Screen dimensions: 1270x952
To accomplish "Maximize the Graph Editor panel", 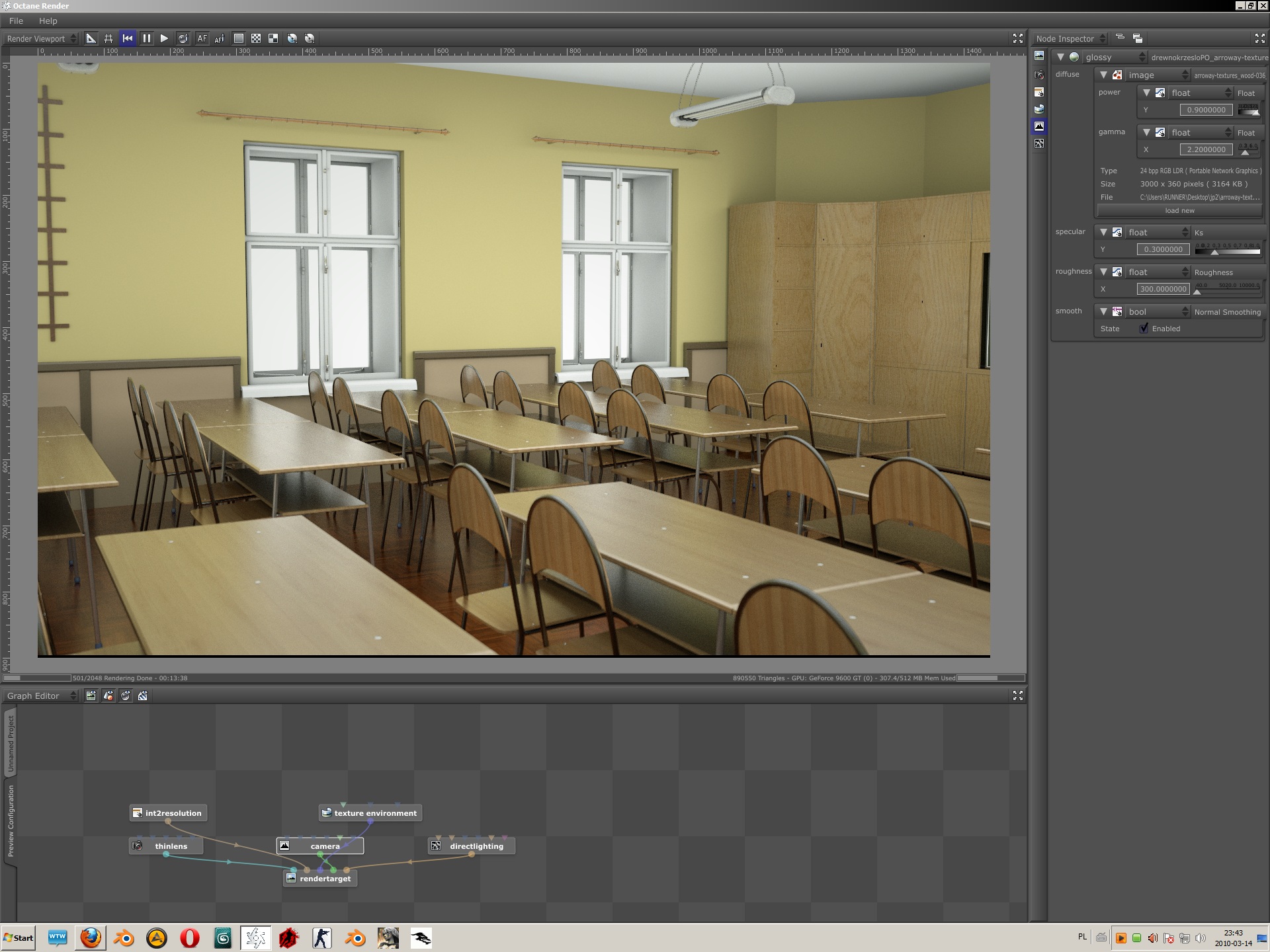I will 1017,695.
